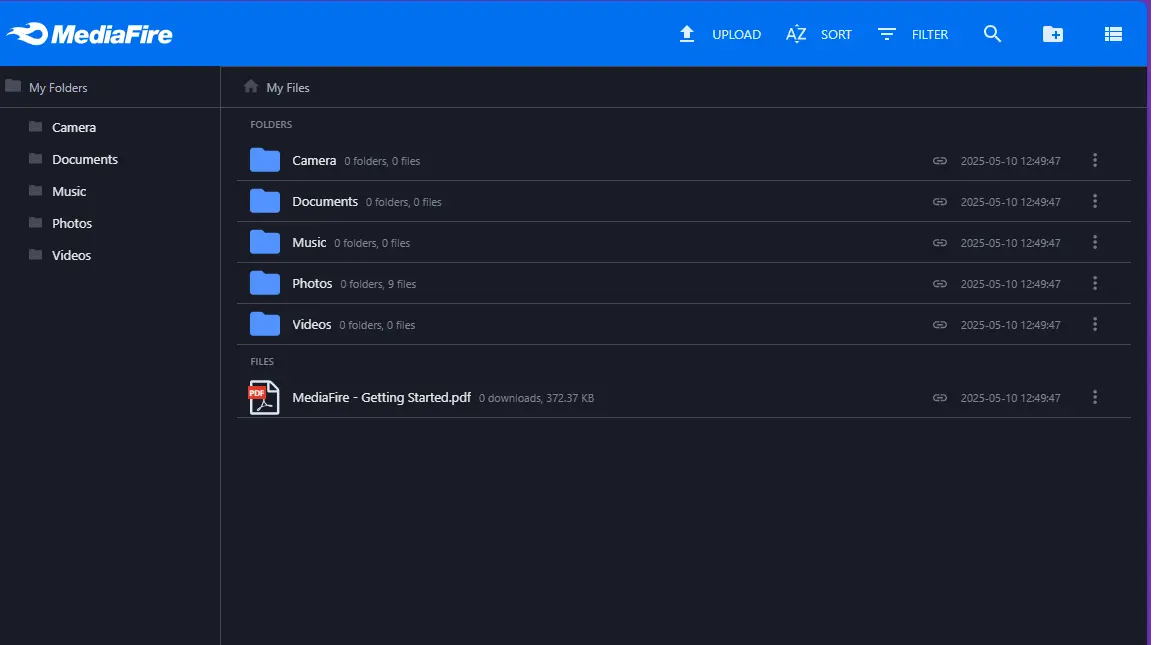Open the FILTER options

pos(930,35)
